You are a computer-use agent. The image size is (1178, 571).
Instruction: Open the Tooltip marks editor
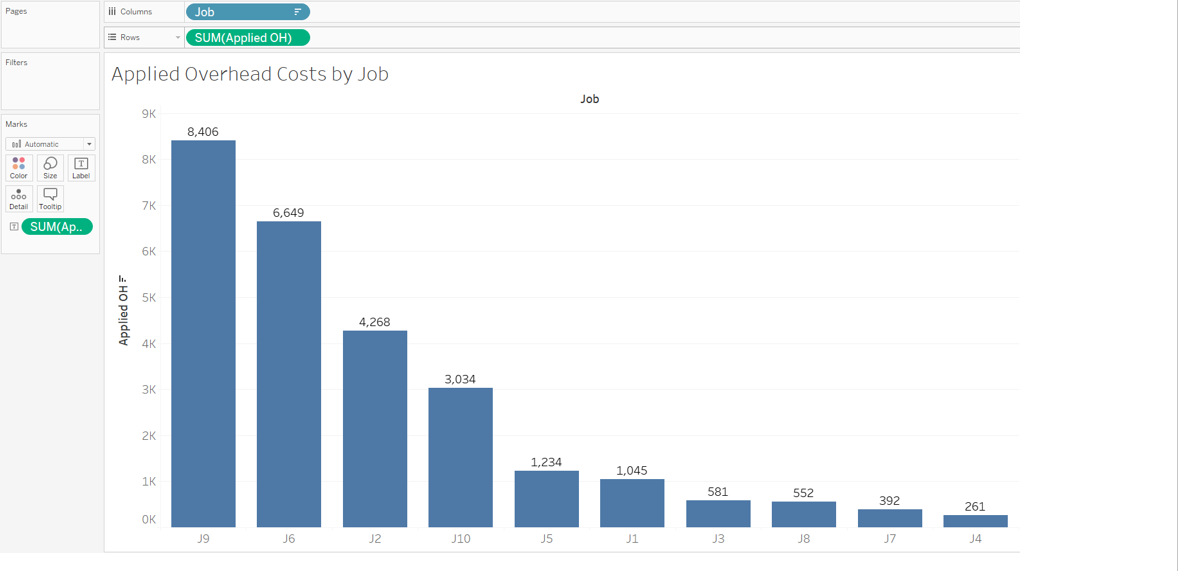click(50, 198)
